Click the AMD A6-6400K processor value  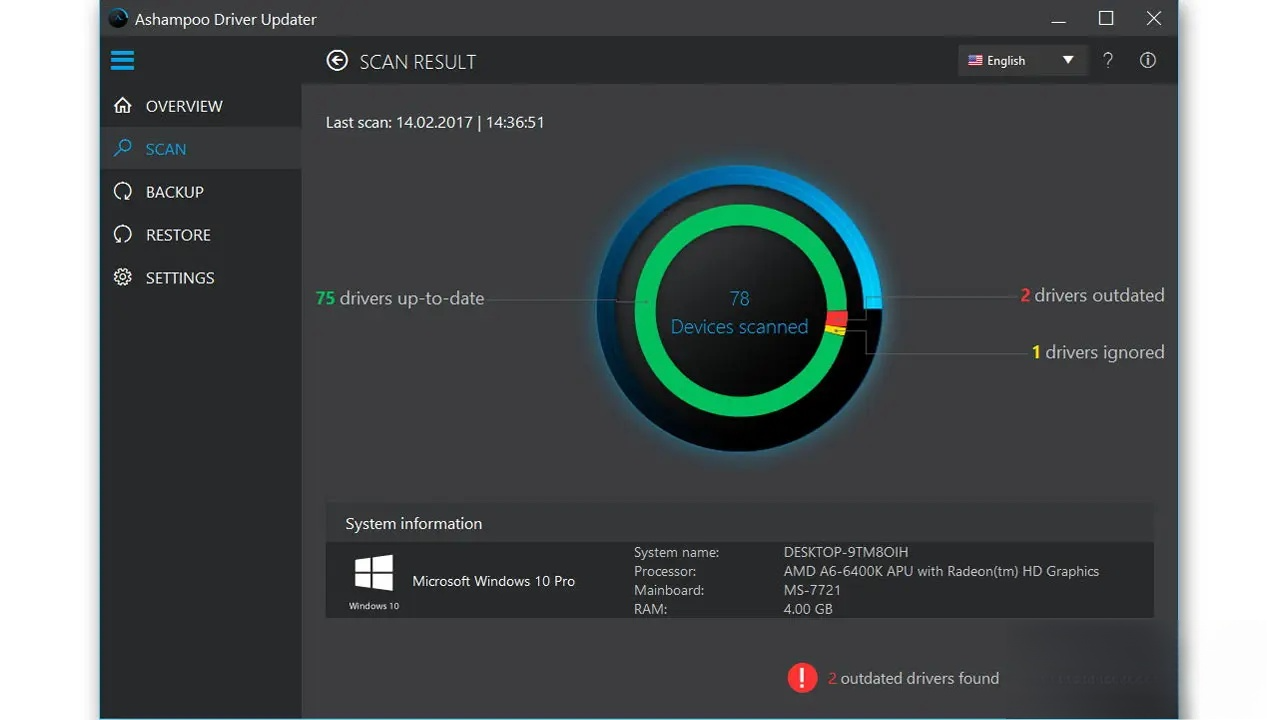(941, 571)
